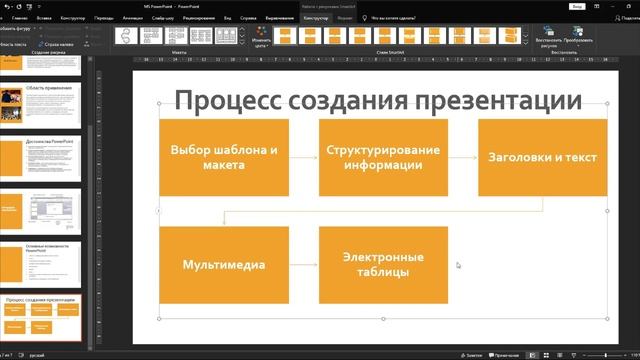Select the Заголовки и текст box

click(x=542, y=158)
